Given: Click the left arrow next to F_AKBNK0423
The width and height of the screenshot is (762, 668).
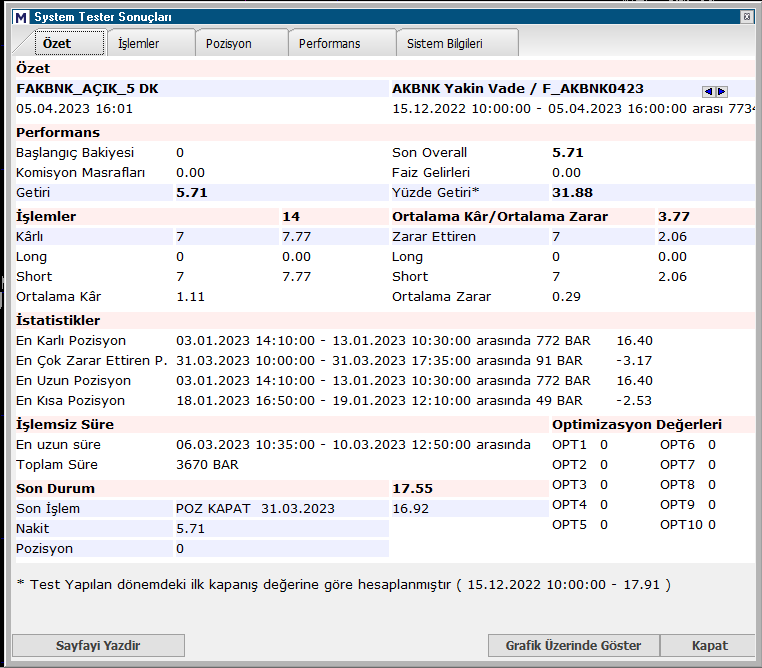Looking at the screenshot, I should click(x=708, y=91).
